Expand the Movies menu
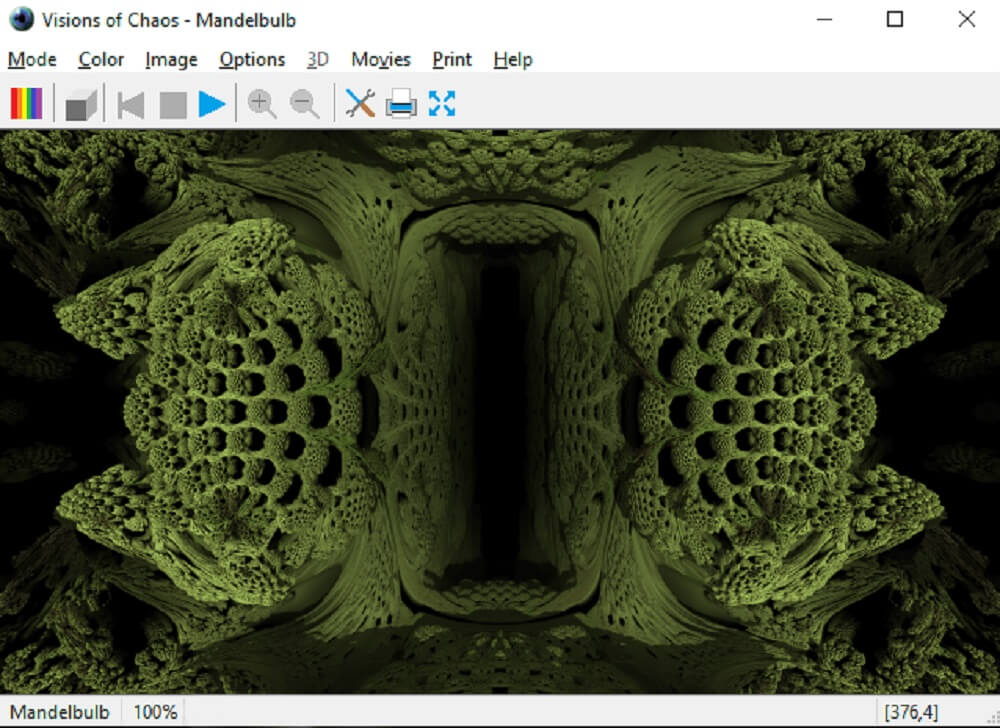Viewport: 1000px width, 728px height. click(381, 60)
